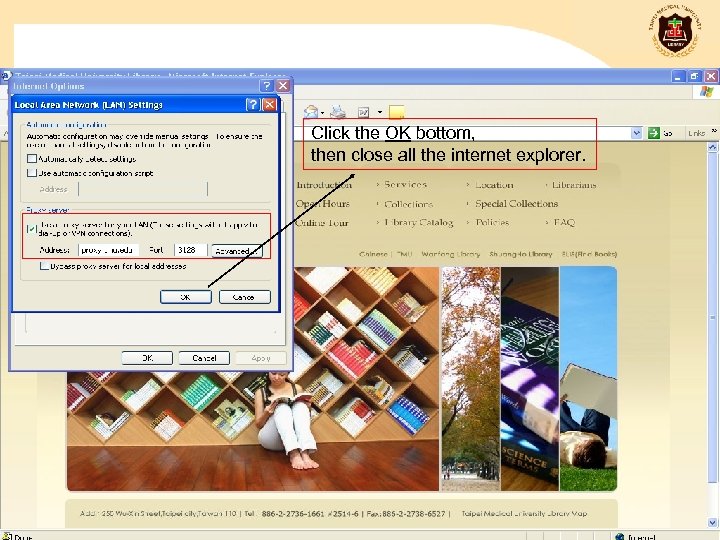Screen dimensions: 720x540
Task: Open the Online Tour link
Action: [322, 223]
